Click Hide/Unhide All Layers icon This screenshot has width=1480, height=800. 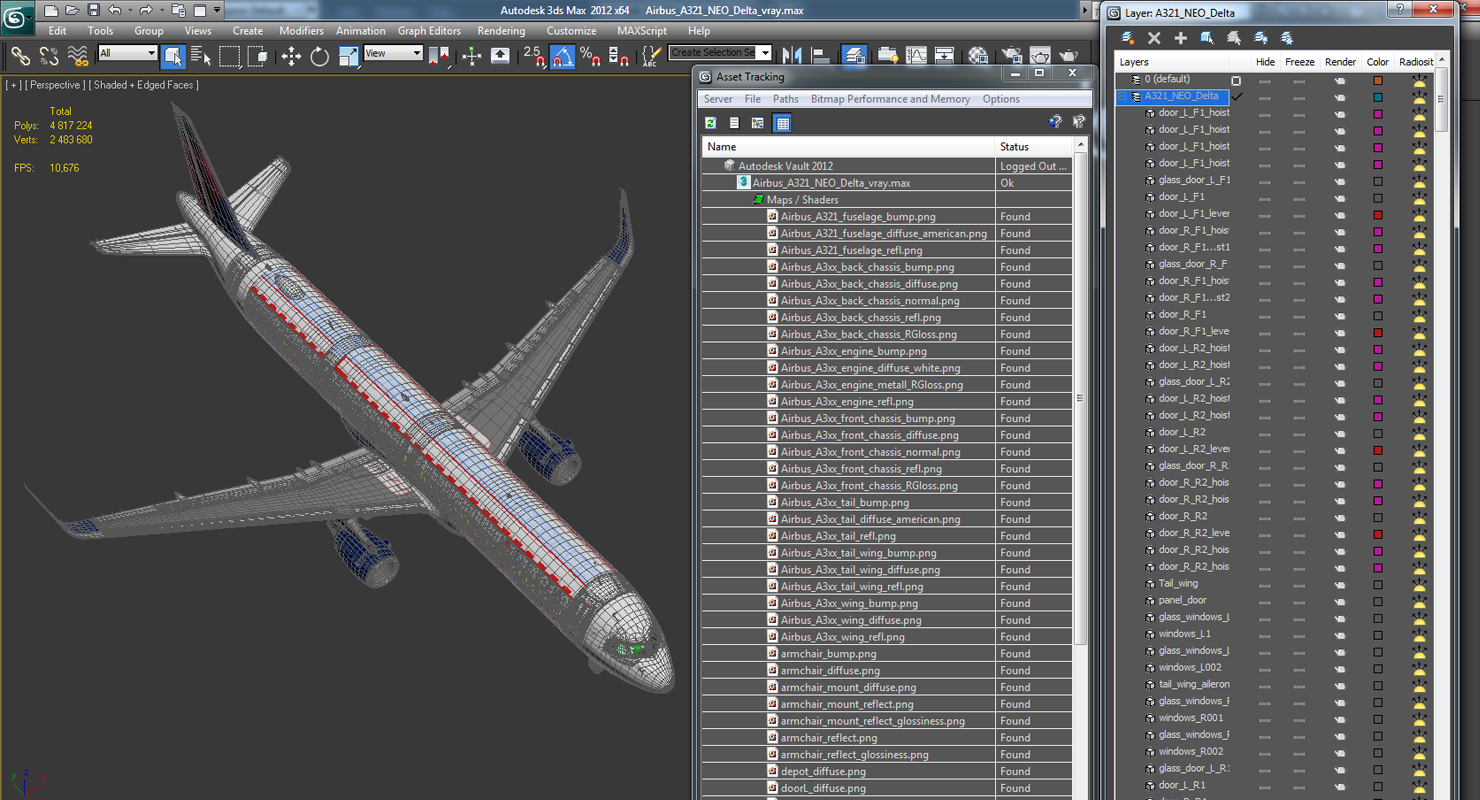click(1261, 38)
